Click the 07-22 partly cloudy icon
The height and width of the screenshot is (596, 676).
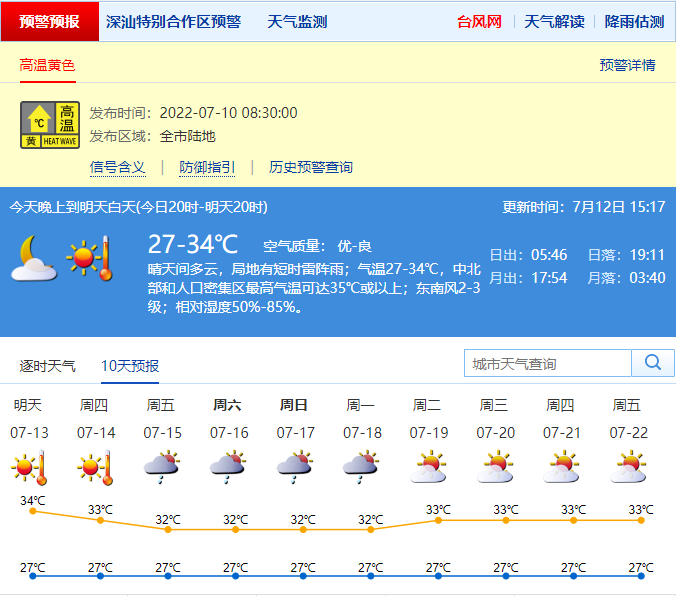point(629,467)
